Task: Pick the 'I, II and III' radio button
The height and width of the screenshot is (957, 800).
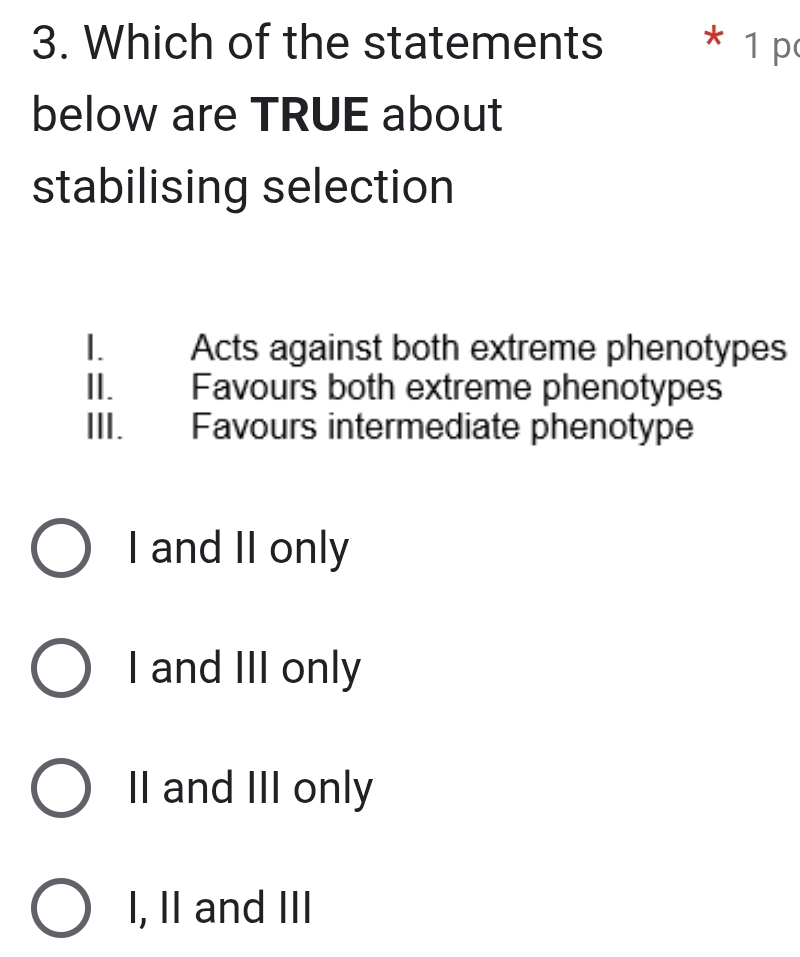Action: coord(62,908)
